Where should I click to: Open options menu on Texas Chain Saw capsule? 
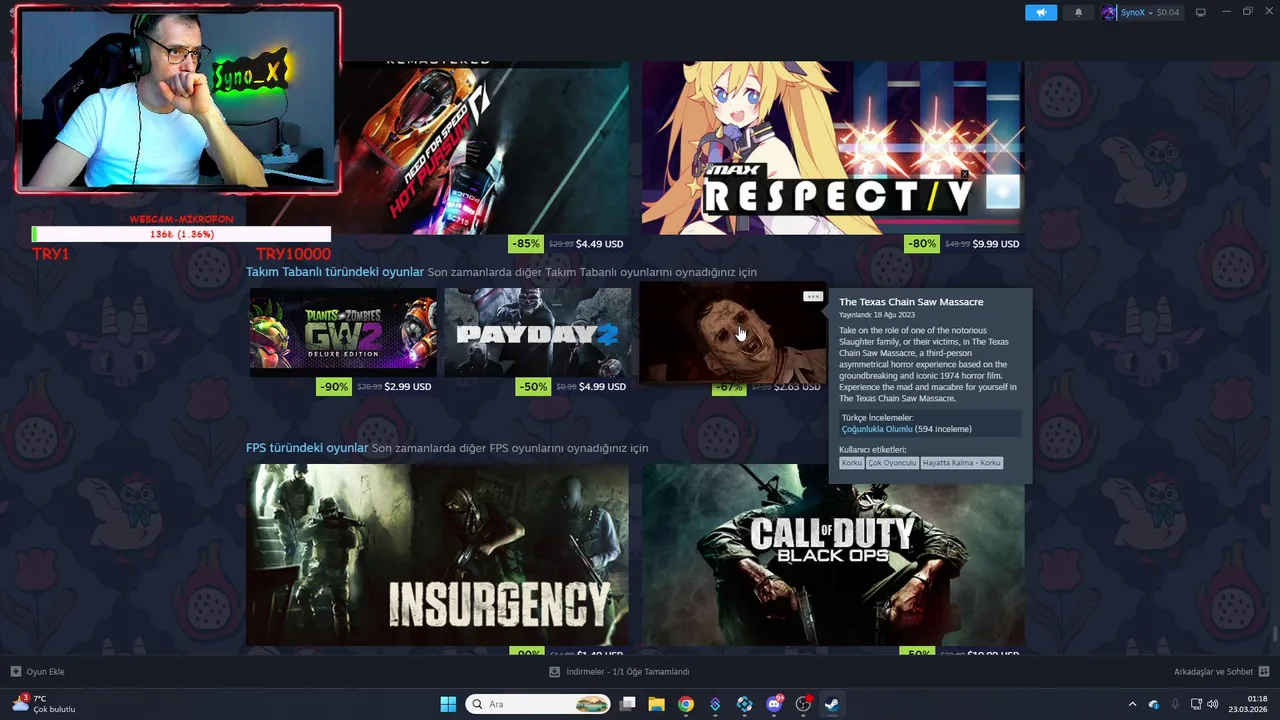(x=813, y=296)
